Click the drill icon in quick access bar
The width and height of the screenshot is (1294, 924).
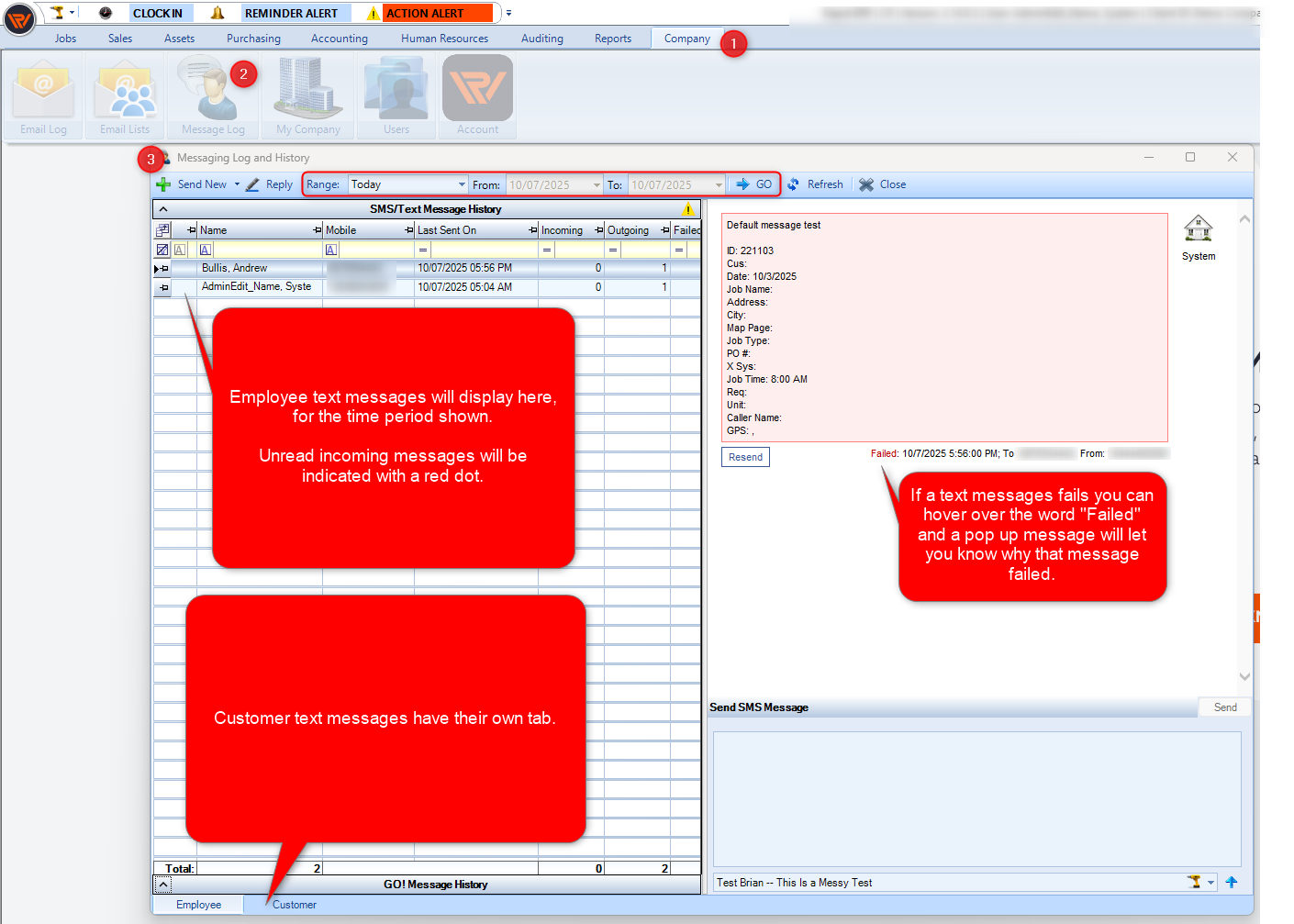(57, 13)
